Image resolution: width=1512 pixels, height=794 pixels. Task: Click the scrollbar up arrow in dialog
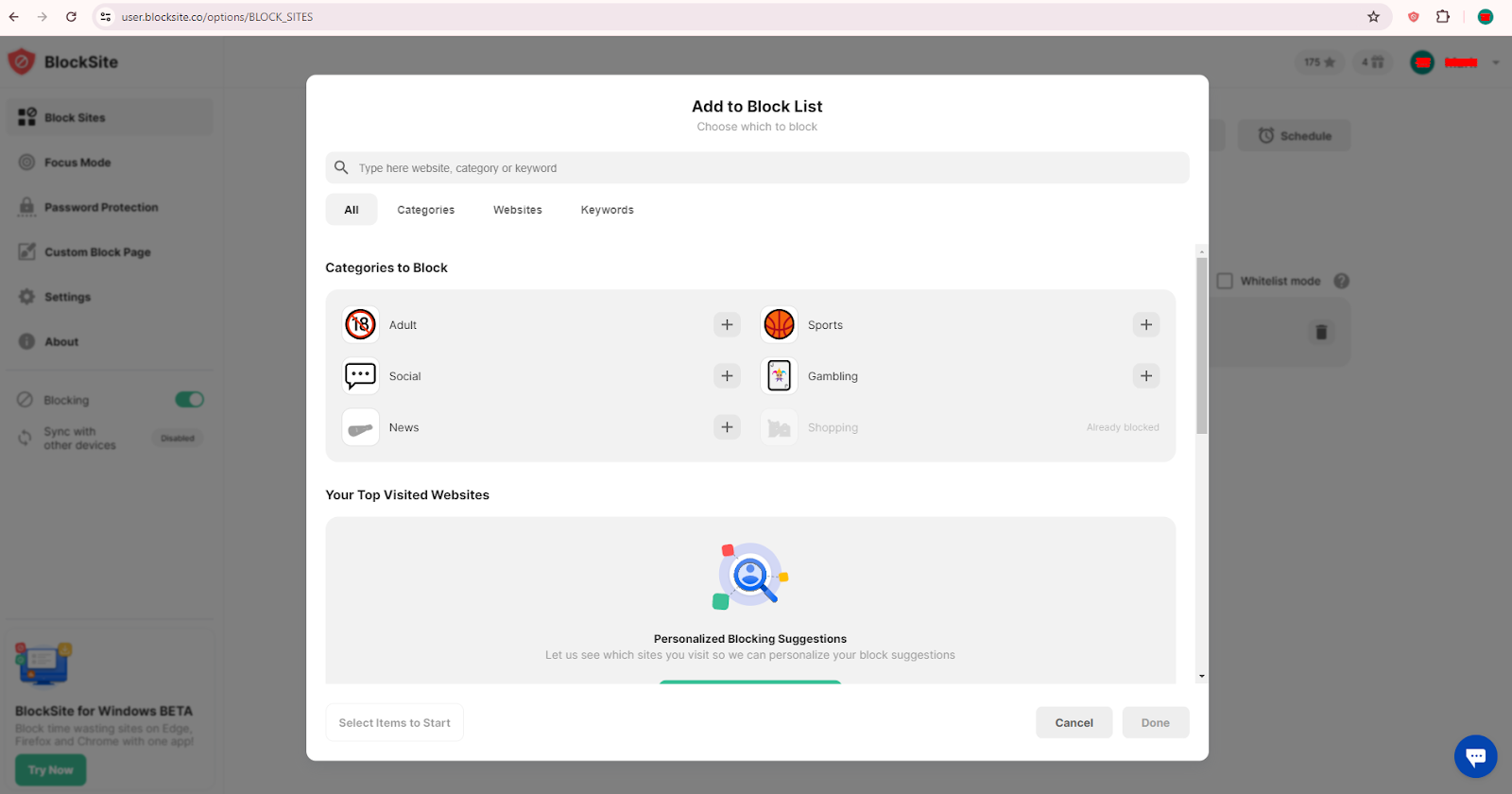point(1202,251)
